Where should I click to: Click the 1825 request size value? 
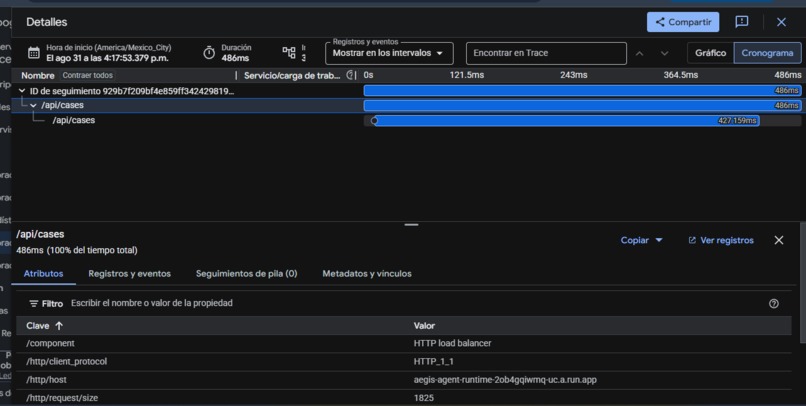coord(424,398)
